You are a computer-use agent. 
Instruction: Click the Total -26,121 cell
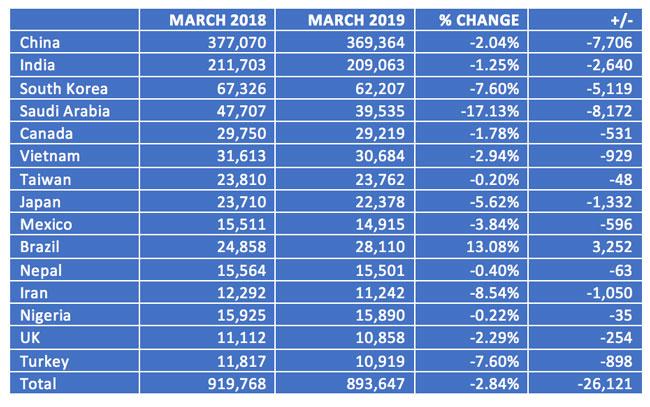585,383
